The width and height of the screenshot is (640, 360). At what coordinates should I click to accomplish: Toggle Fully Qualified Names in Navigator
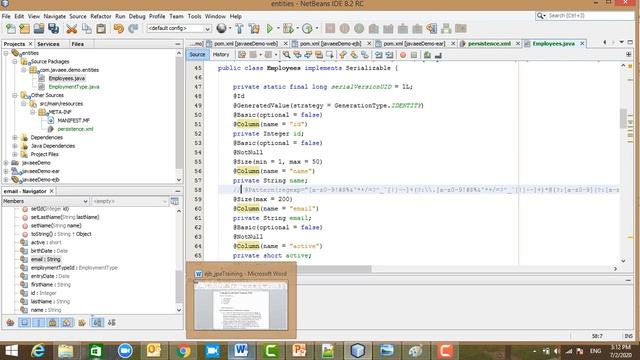pyautogui.click(x=82, y=323)
